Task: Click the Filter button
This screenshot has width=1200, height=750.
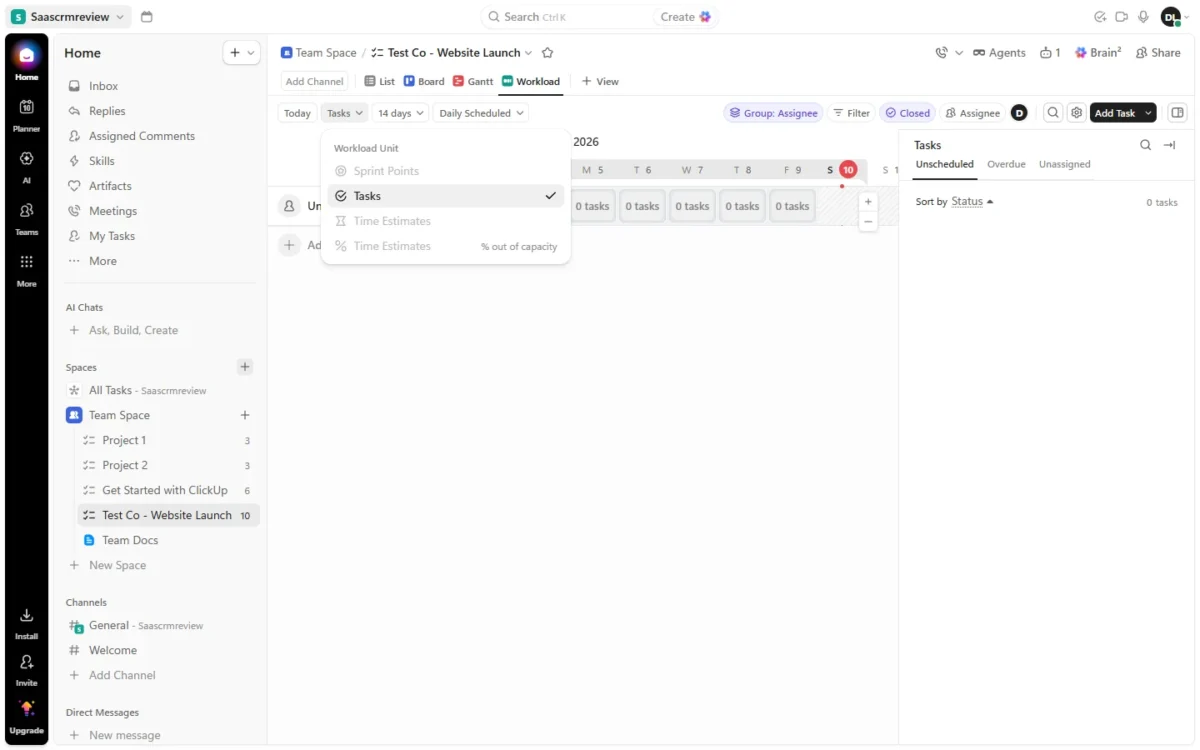Action: click(x=852, y=113)
